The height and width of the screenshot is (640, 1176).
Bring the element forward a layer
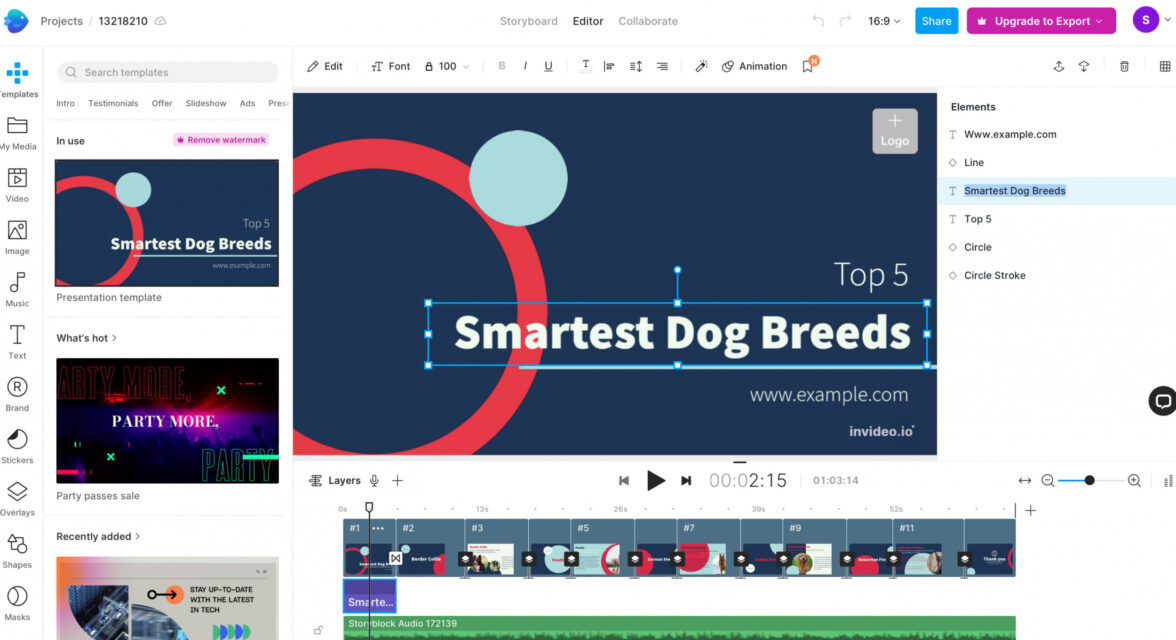tap(1058, 66)
